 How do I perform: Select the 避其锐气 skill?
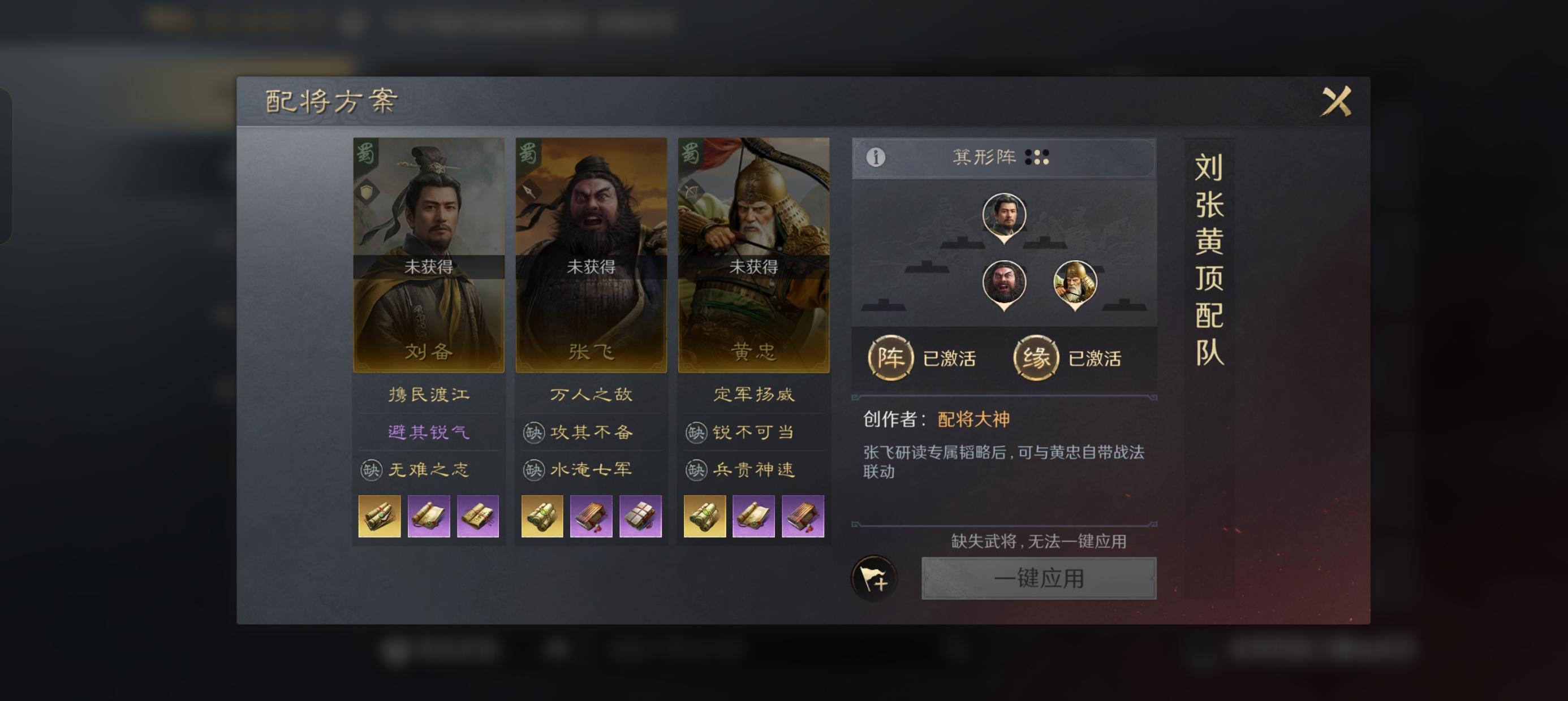pos(429,432)
